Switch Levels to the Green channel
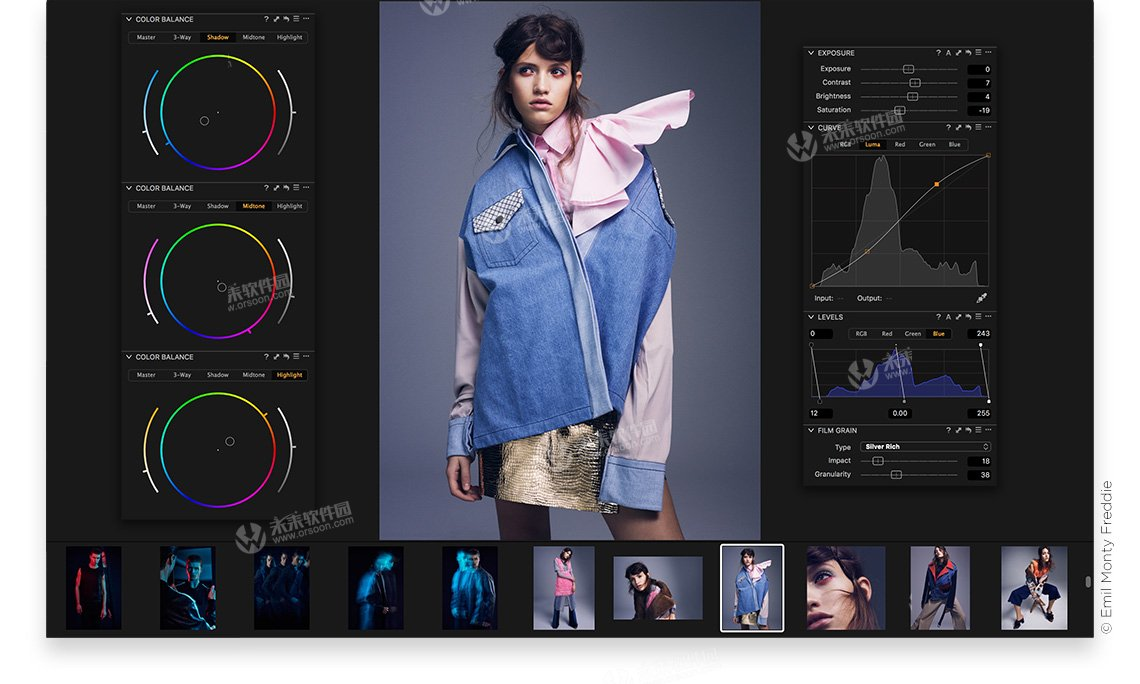The height and width of the screenshot is (684, 1140). (912, 334)
